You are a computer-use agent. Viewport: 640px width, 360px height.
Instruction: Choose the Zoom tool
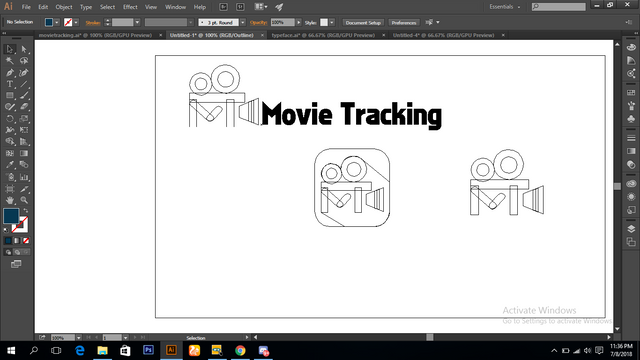(x=24, y=200)
